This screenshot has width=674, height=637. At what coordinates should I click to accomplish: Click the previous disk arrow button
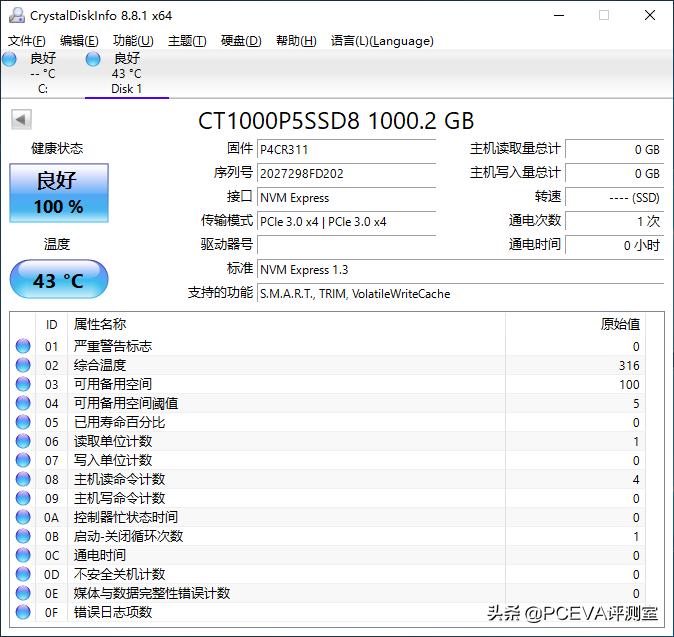[21, 119]
